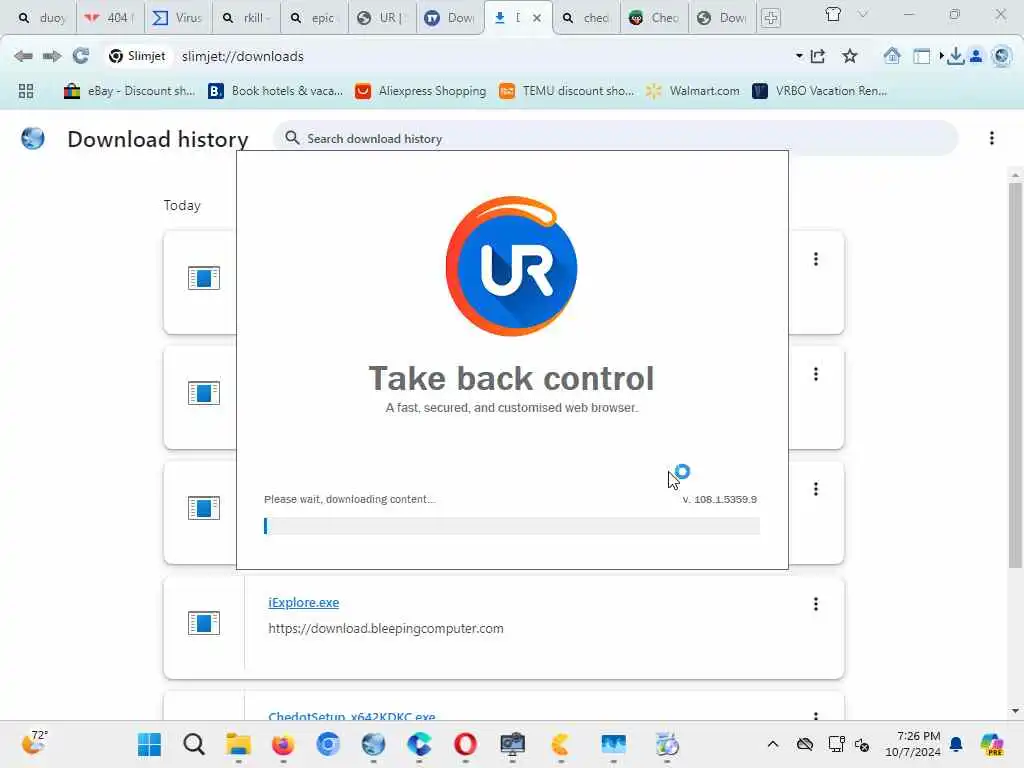Switch to the duoy search tab

pyautogui.click(x=42, y=18)
